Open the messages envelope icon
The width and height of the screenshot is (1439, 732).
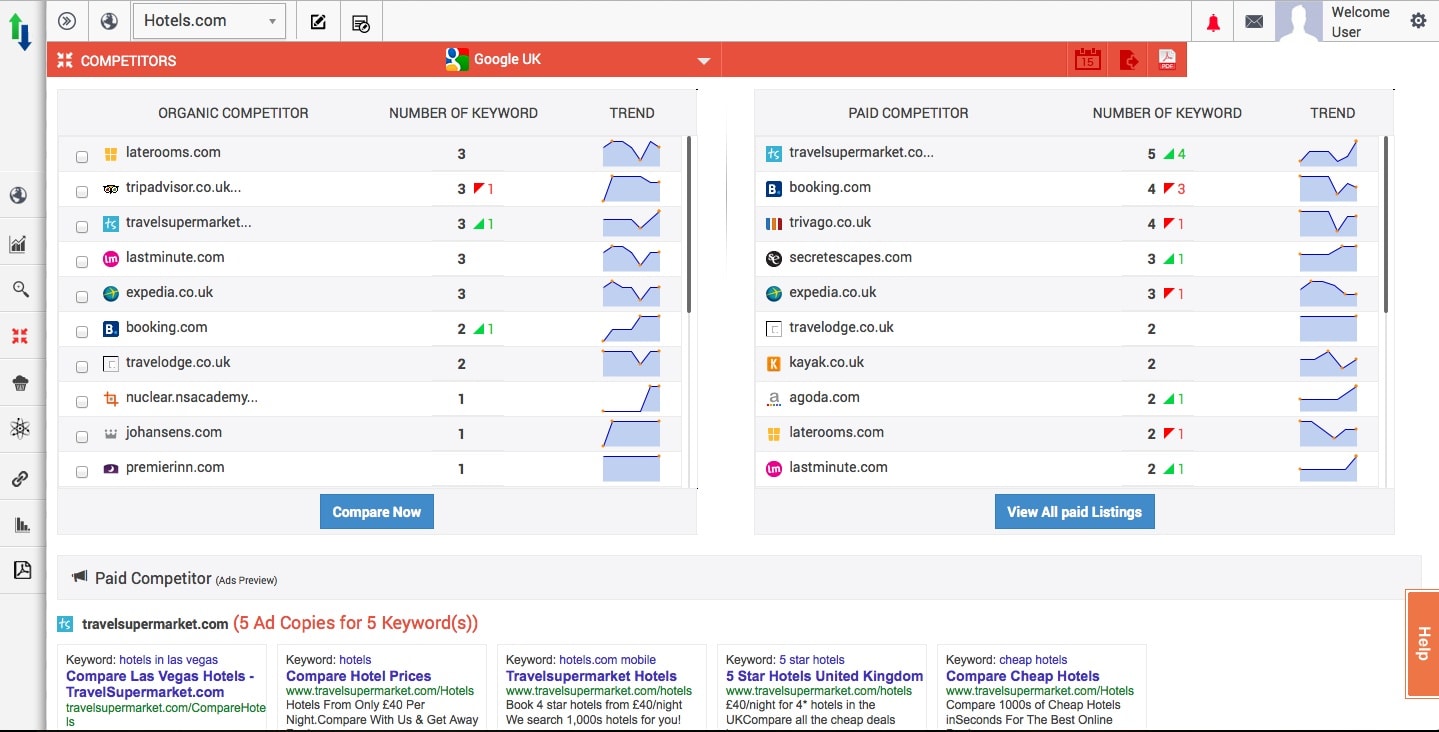(x=1254, y=22)
